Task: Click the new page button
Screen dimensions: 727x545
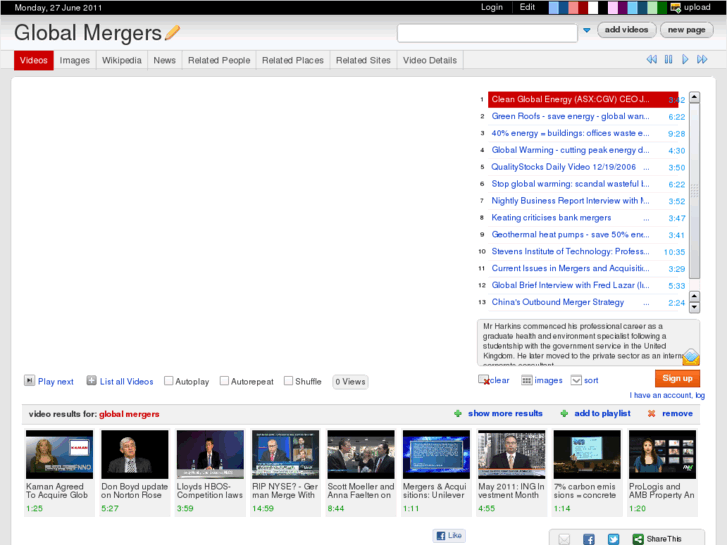Action: (x=686, y=30)
